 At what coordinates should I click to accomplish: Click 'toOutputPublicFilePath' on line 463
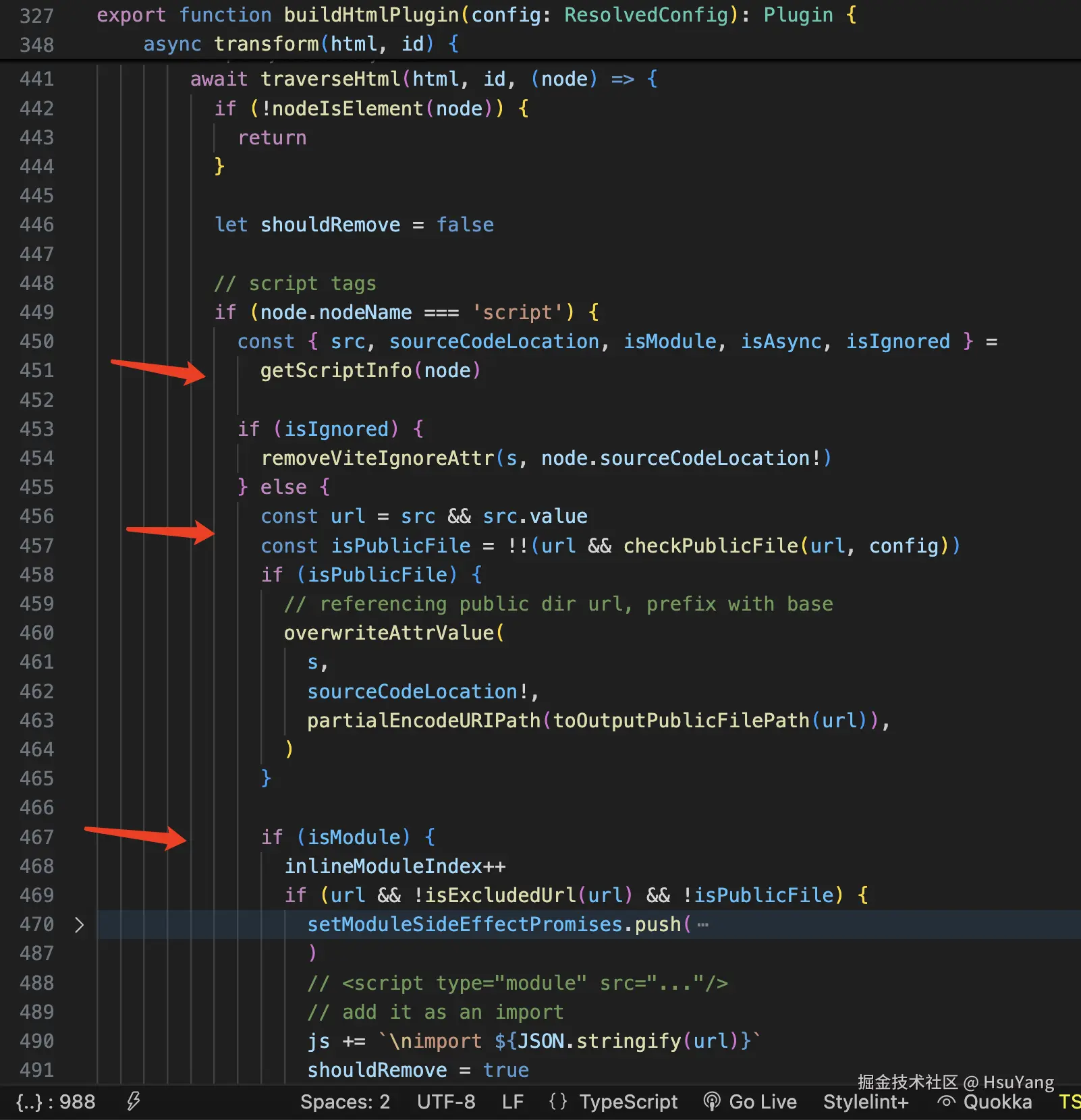pyautogui.click(x=682, y=721)
